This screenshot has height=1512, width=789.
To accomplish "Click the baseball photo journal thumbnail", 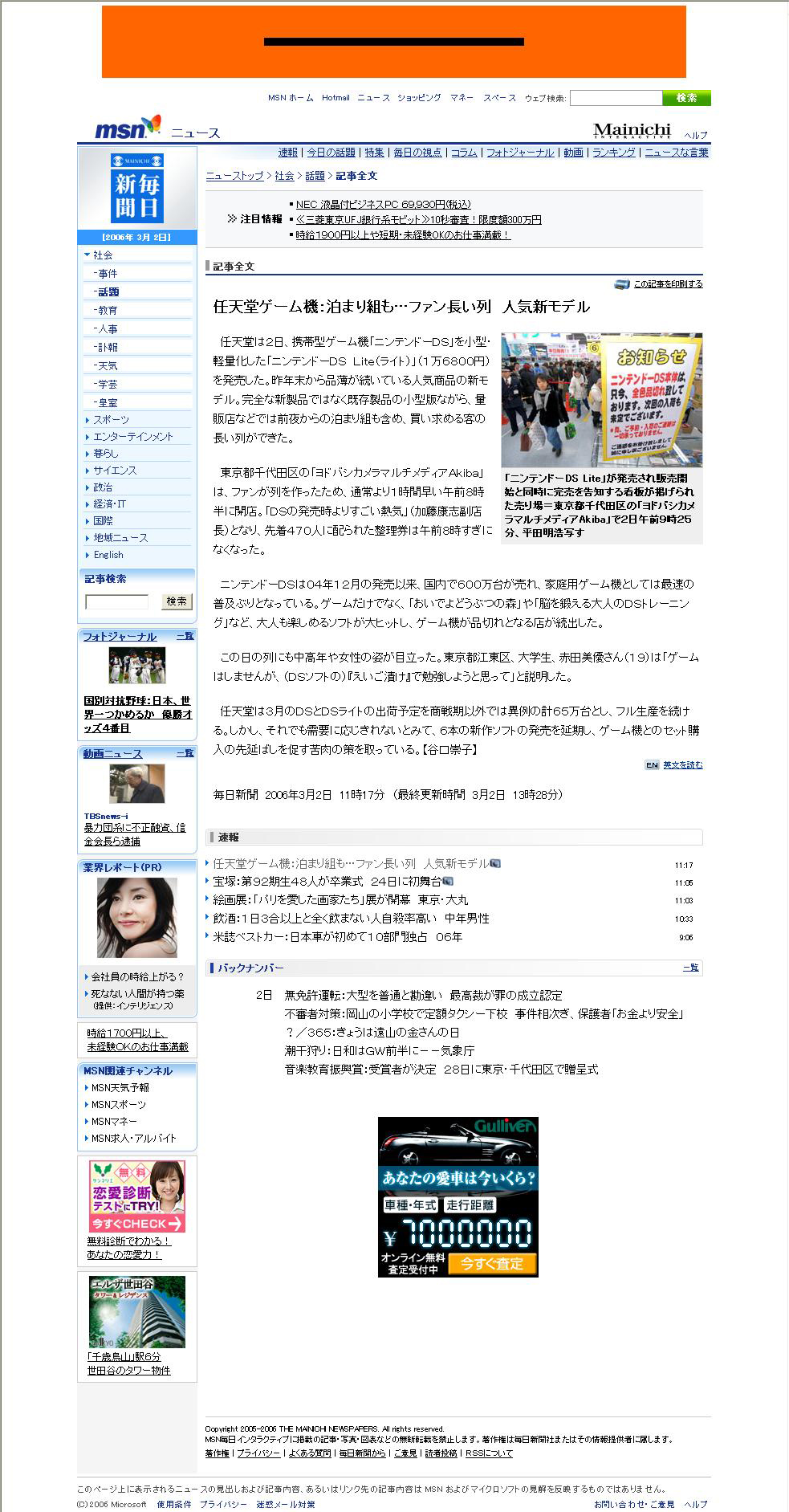I will click(x=136, y=666).
